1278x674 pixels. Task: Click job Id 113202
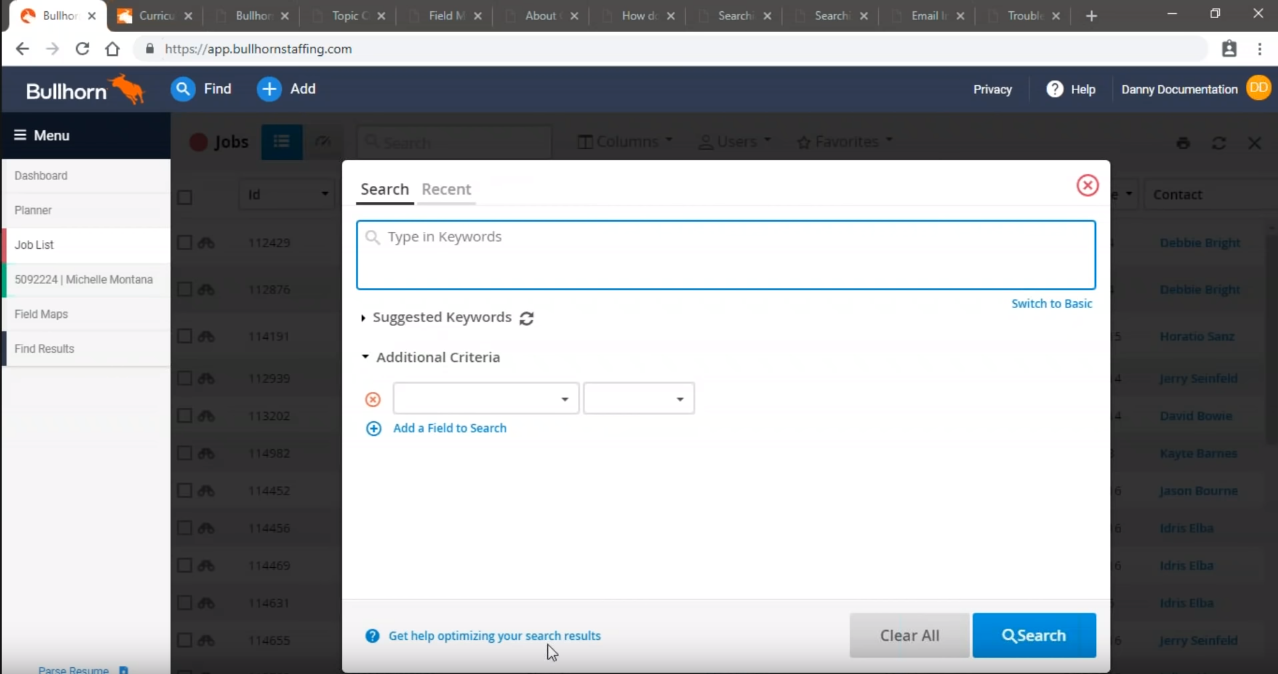(269, 416)
